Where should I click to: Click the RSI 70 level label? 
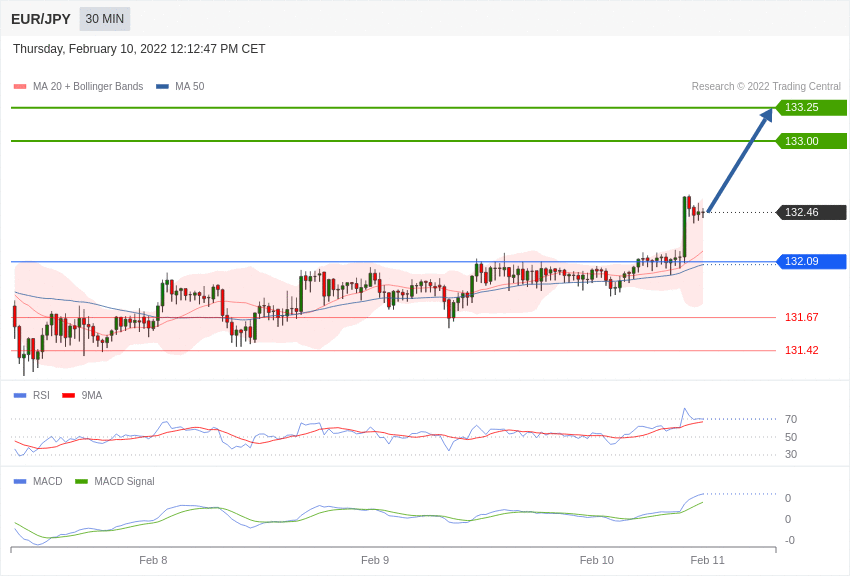[x=791, y=419]
